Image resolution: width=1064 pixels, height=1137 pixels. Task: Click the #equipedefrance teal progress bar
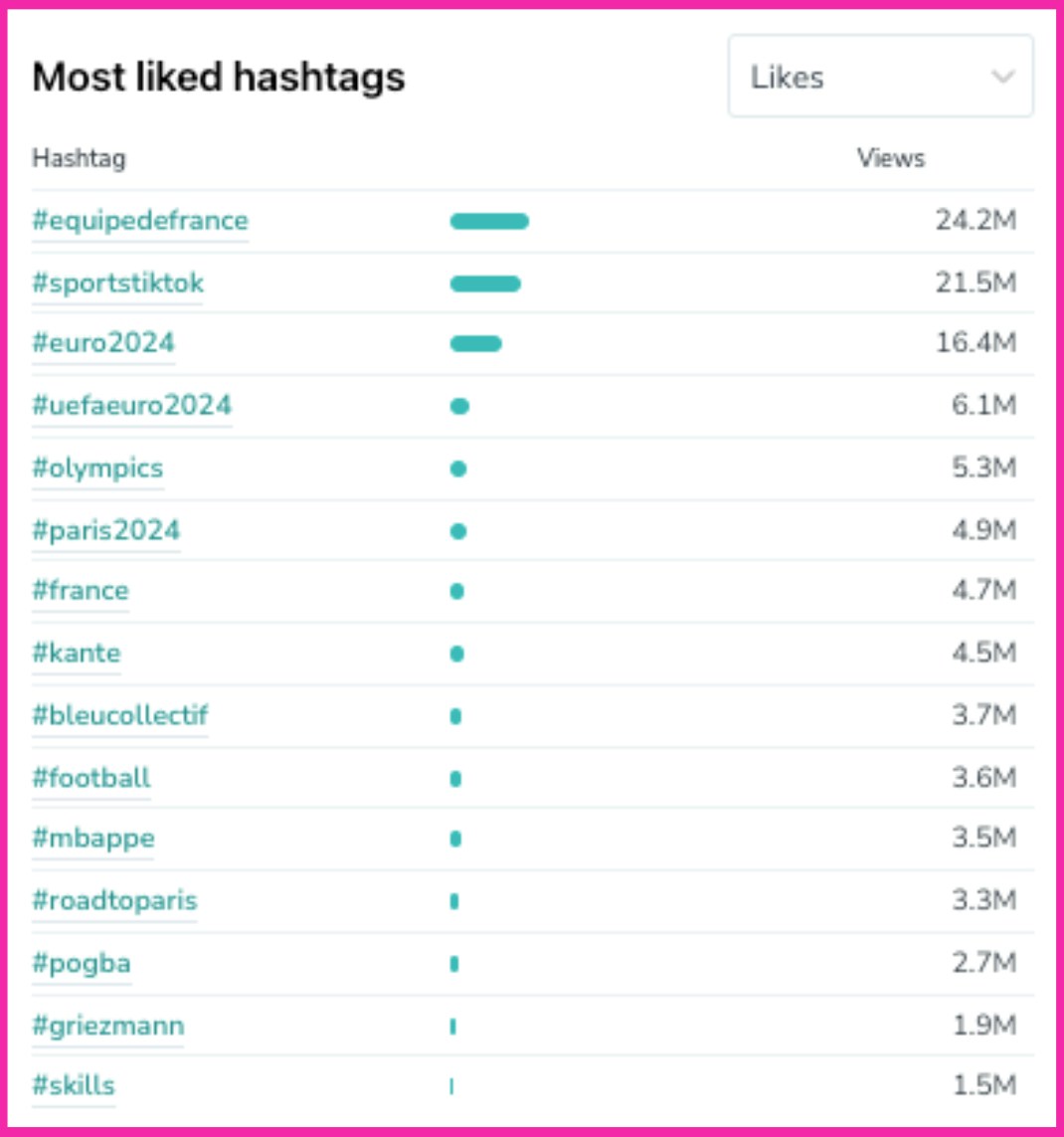[x=489, y=221]
